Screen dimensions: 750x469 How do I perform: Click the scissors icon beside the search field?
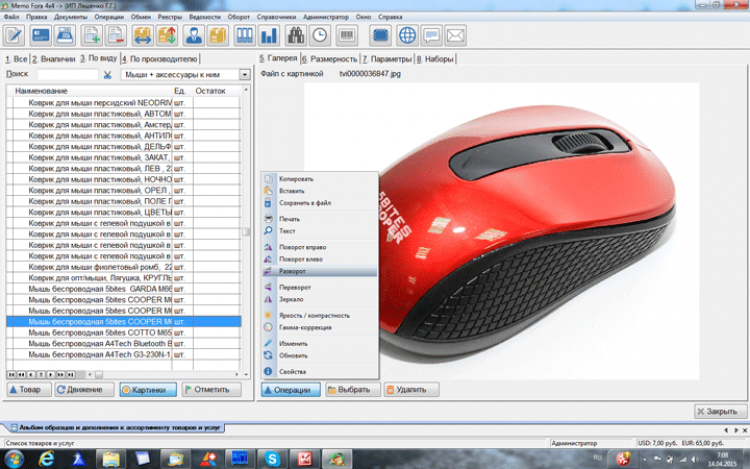point(108,74)
